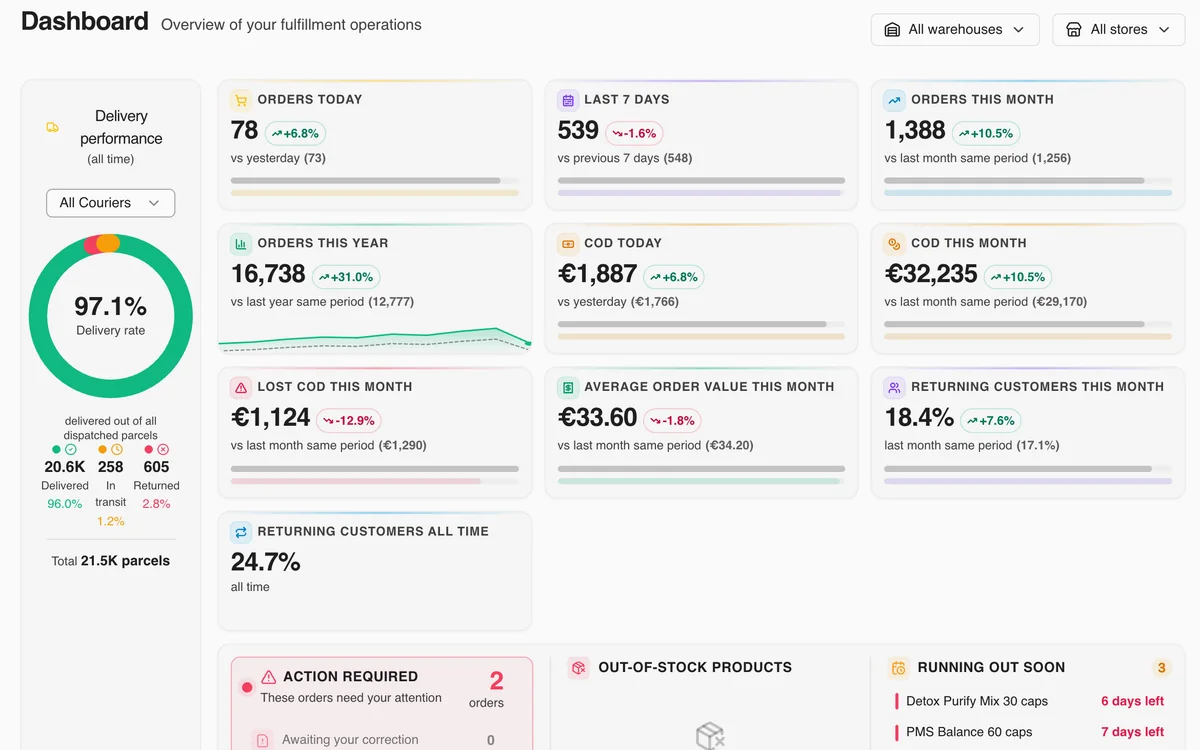1200x750 pixels.
Task: Click the Delivered check icon
Action: pyautogui.click(x=70, y=450)
